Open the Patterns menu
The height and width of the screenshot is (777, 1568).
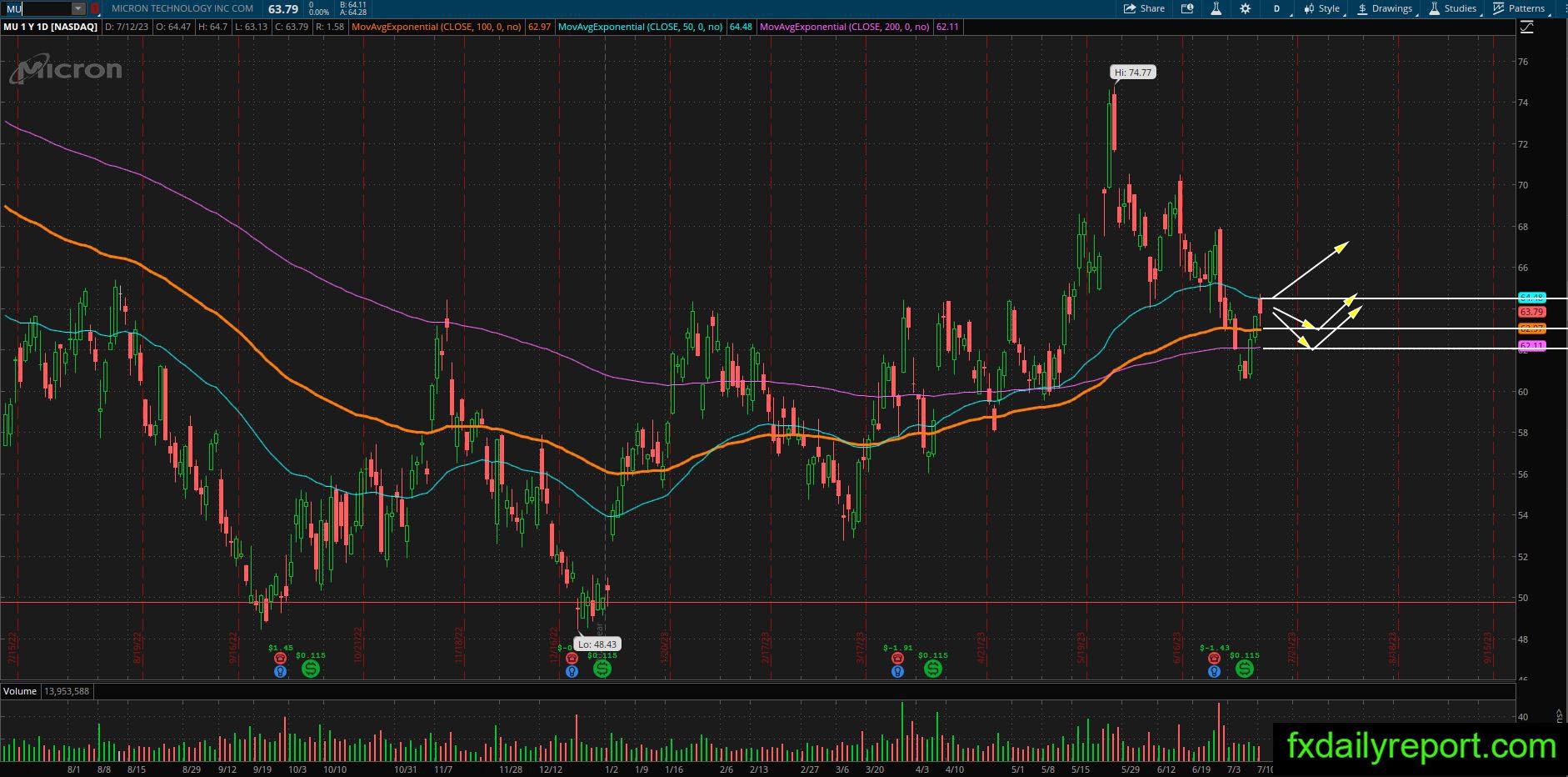tap(1520, 8)
